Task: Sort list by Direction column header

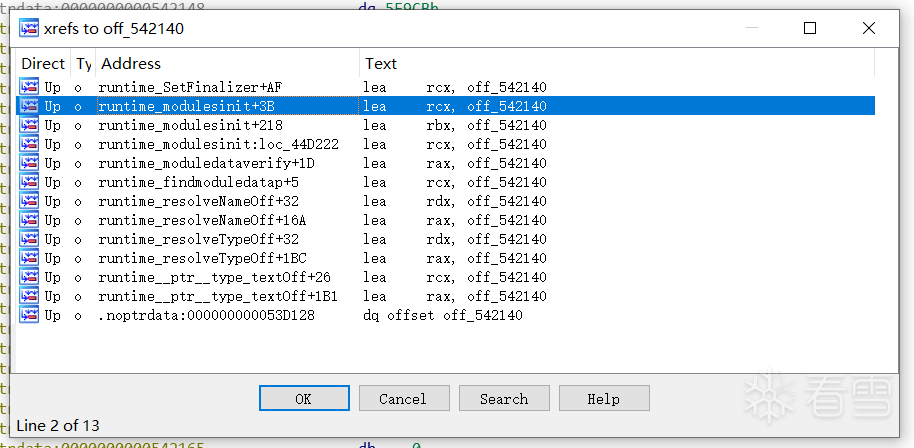Action: (43, 64)
